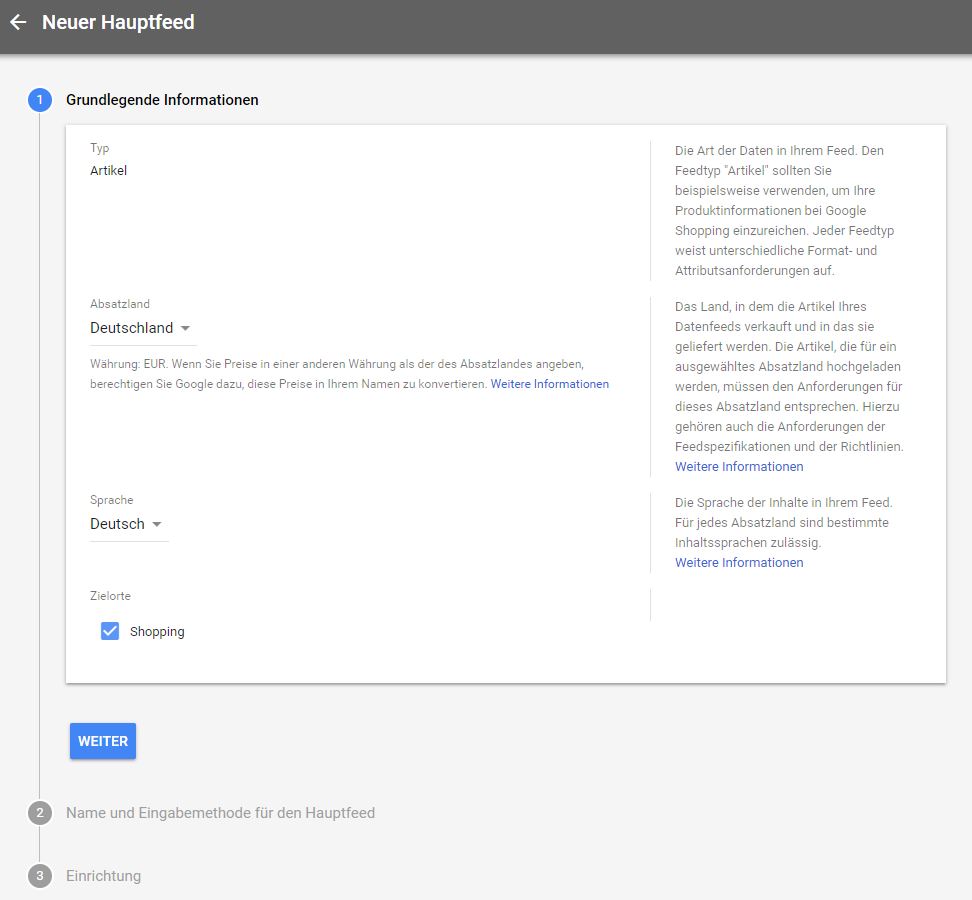Open the Absatzland Deutschland dropdown
Image resolution: width=972 pixels, height=900 pixels.
pyautogui.click(x=143, y=328)
